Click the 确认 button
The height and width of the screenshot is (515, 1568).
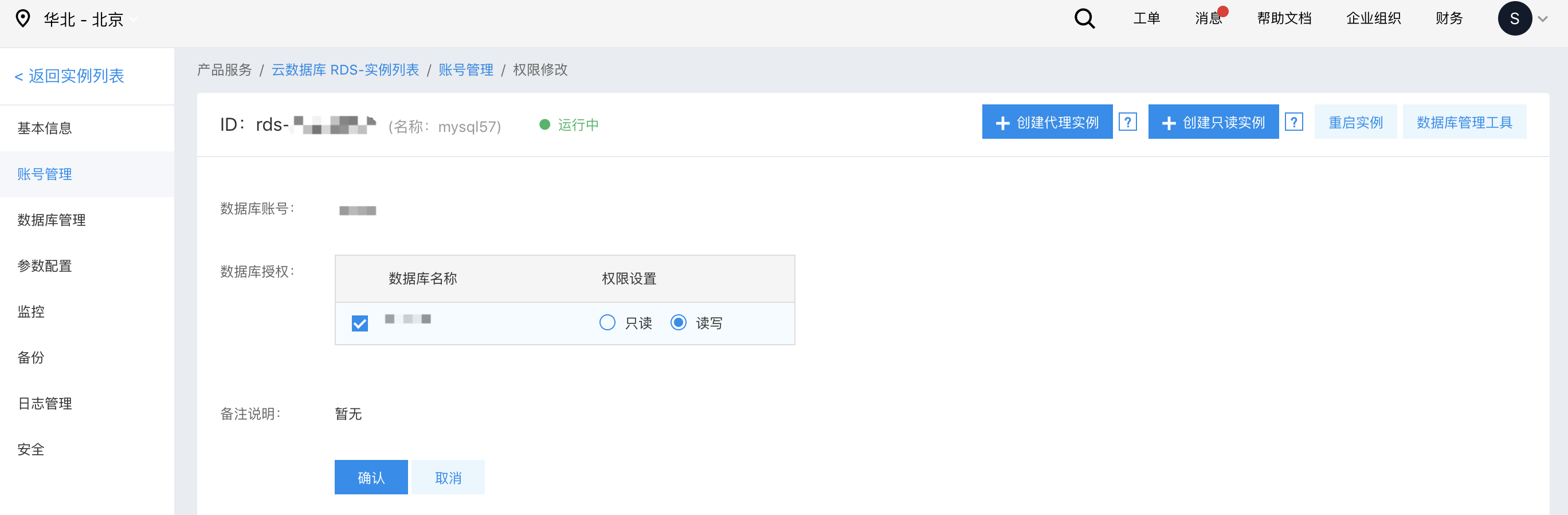click(x=371, y=477)
